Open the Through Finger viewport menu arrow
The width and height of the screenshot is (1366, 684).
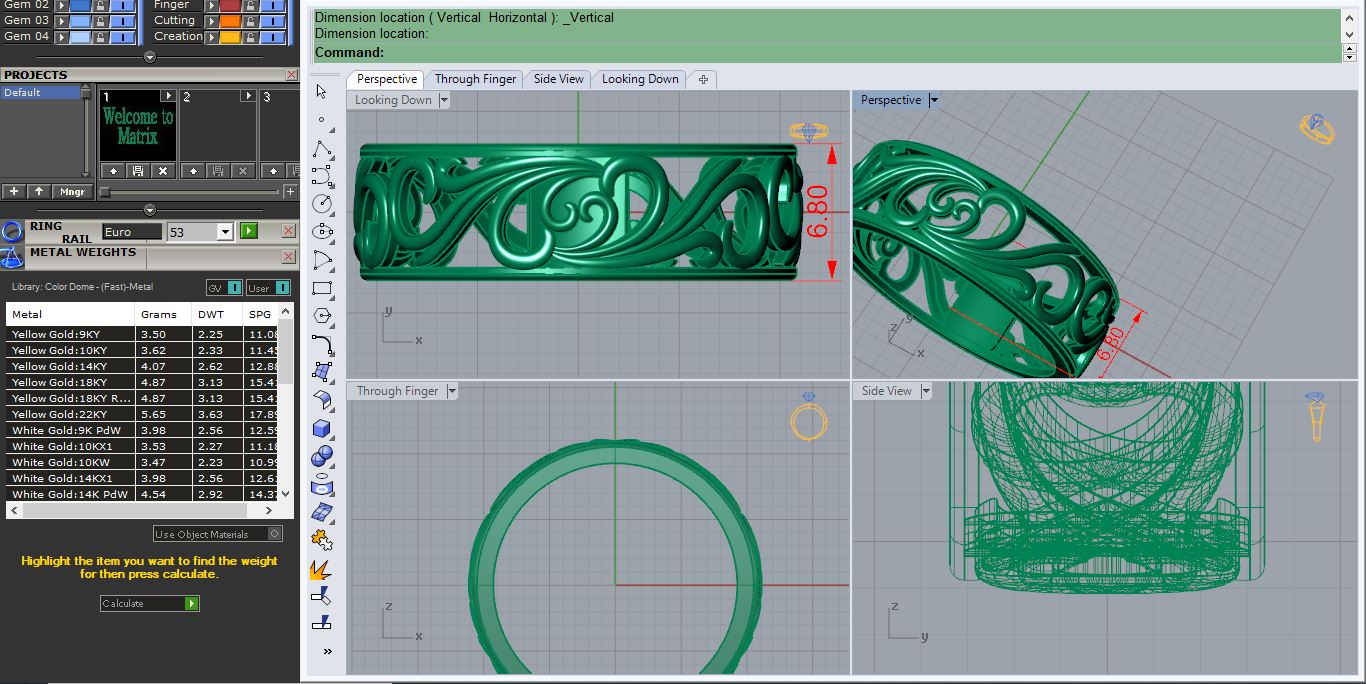(451, 391)
